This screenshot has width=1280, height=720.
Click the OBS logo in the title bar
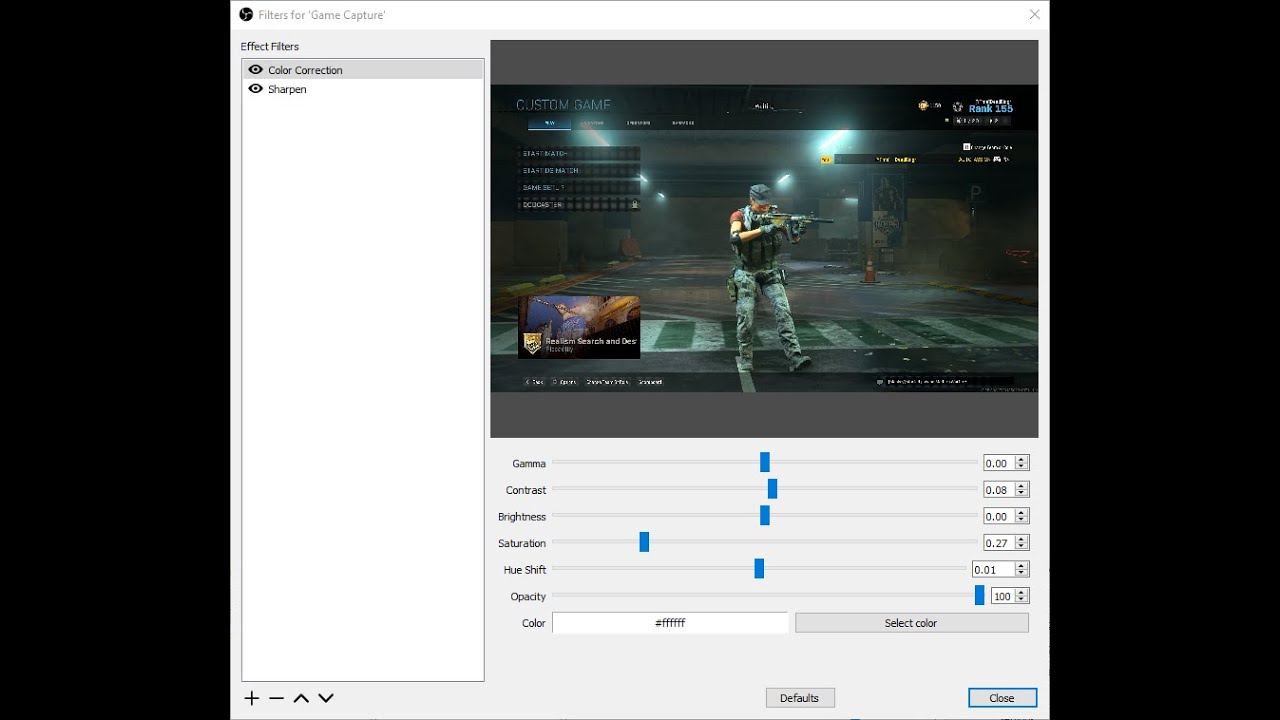pos(246,14)
